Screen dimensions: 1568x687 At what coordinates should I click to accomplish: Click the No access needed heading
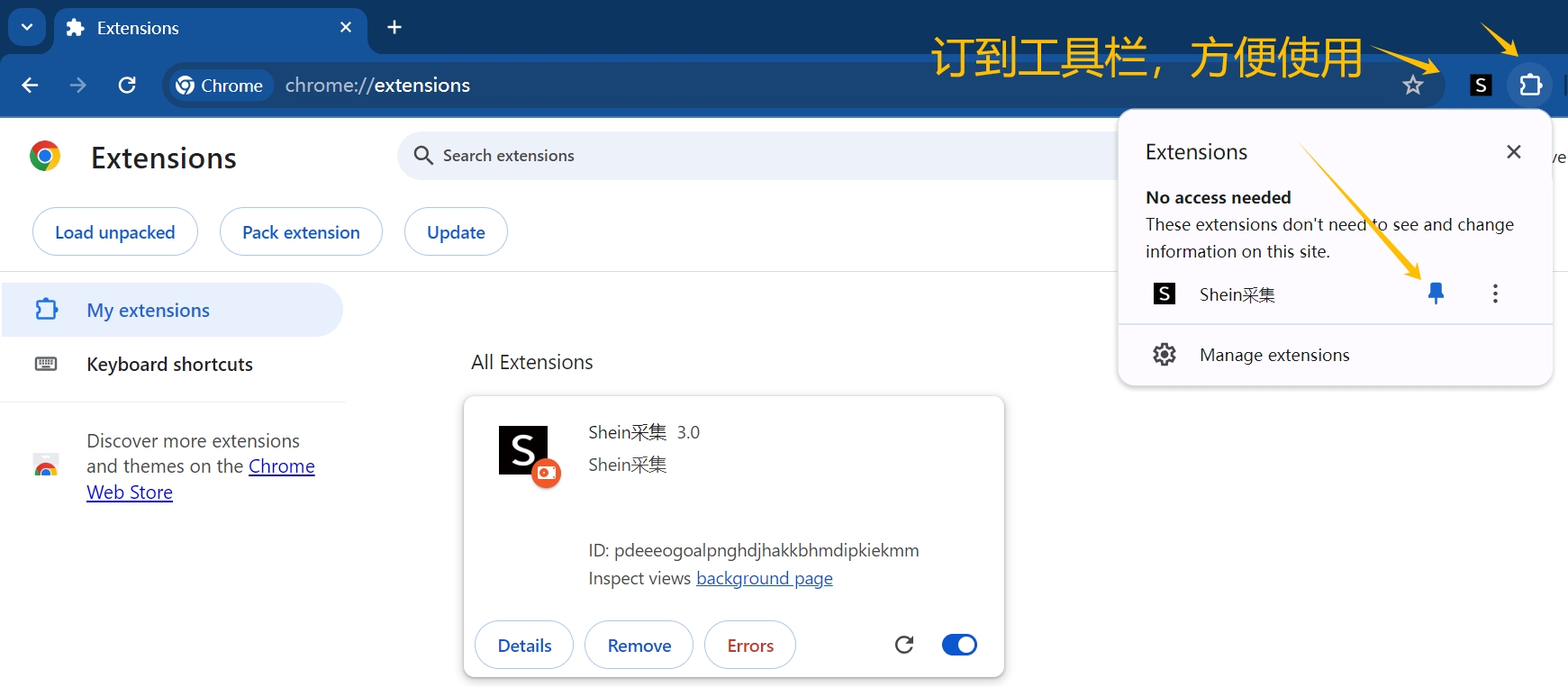pyautogui.click(x=1218, y=197)
